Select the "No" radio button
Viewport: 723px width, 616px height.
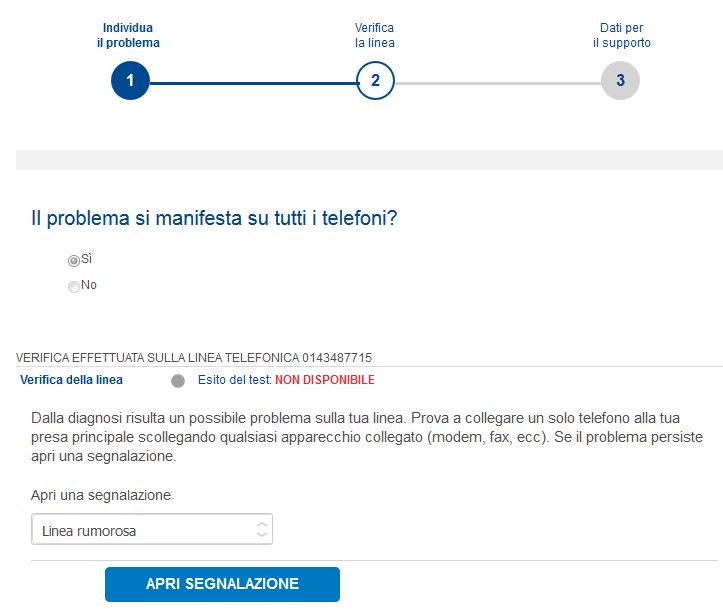pyautogui.click(x=74, y=286)
